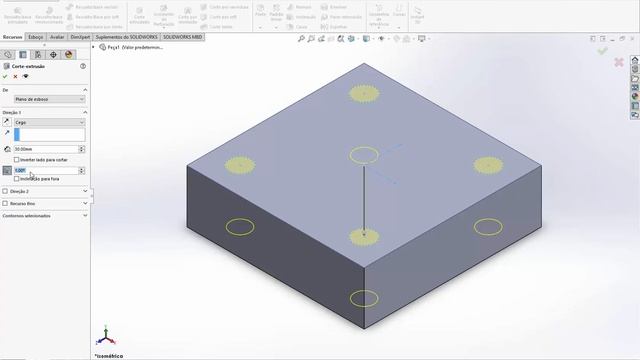Open the SOLIDWORKS MBD tab

click(x=183, y=37)
